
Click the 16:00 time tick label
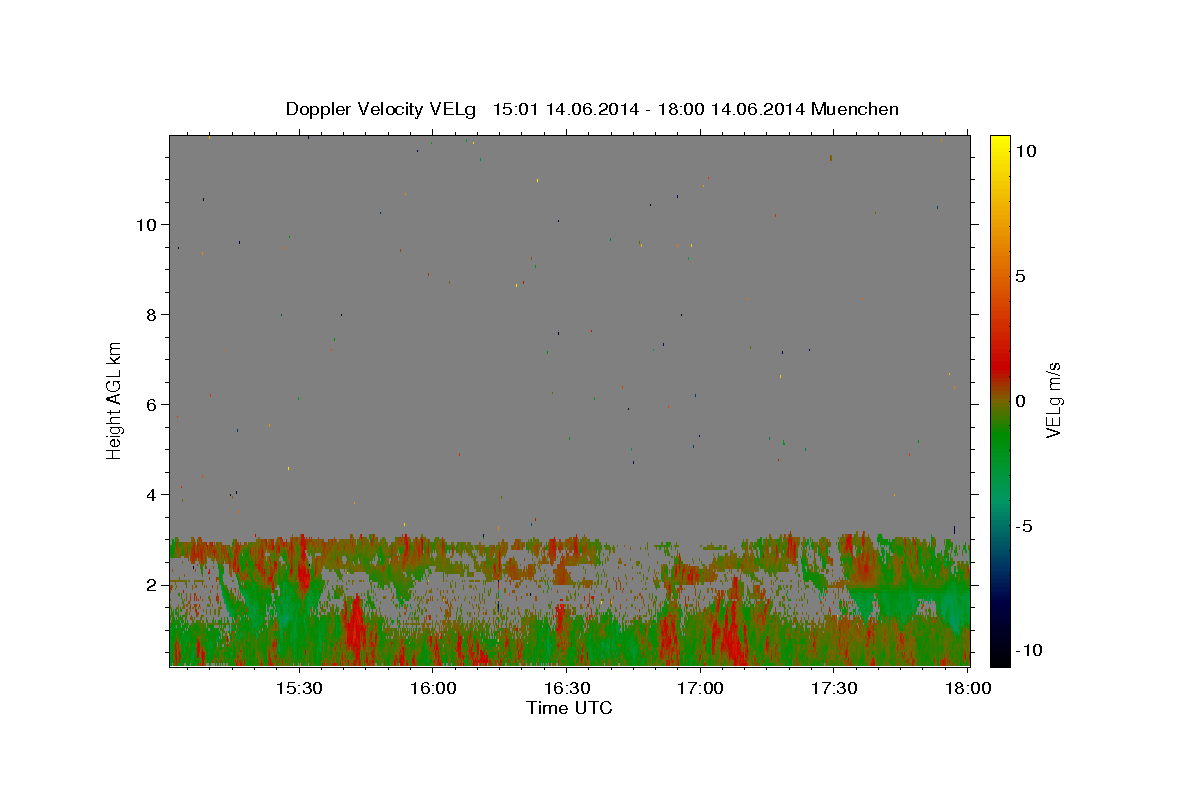tap(432, 689)
